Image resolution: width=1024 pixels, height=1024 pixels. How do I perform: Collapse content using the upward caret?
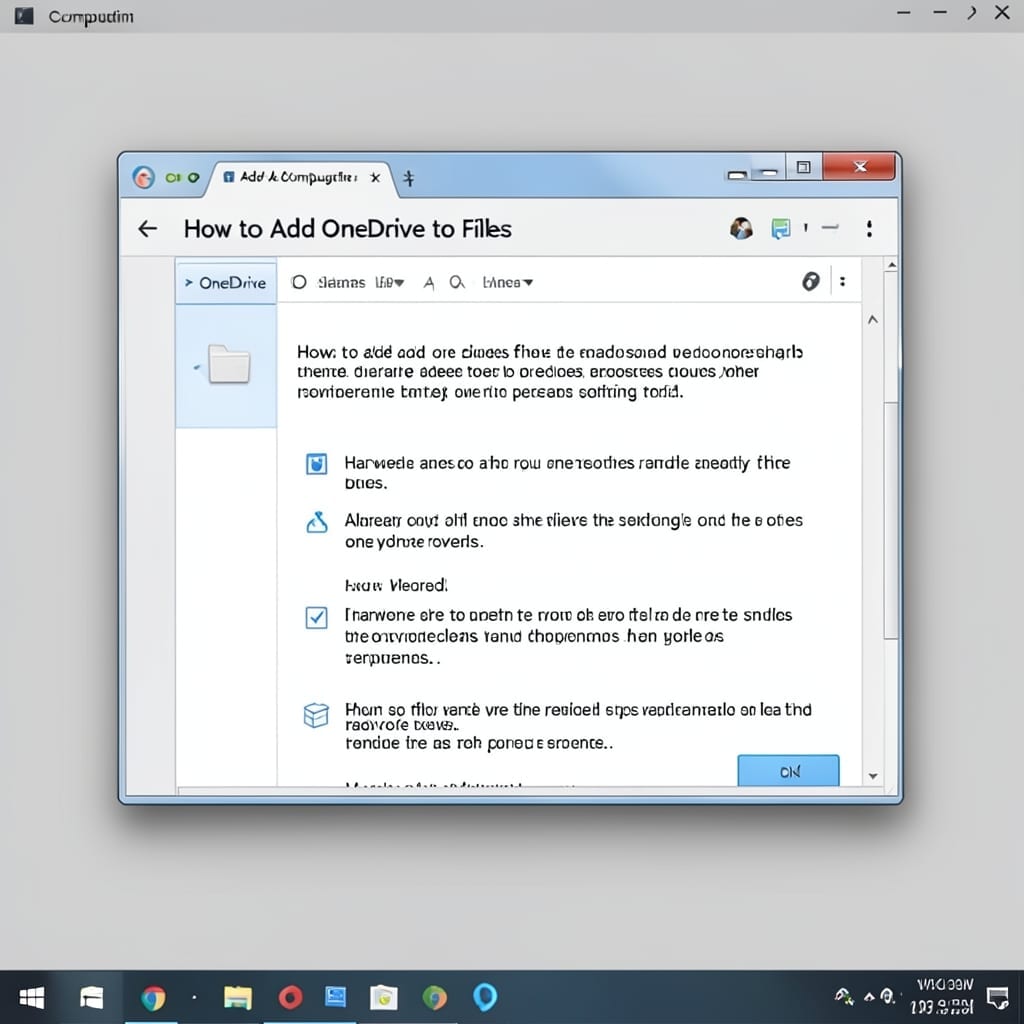tap(872, 320)
